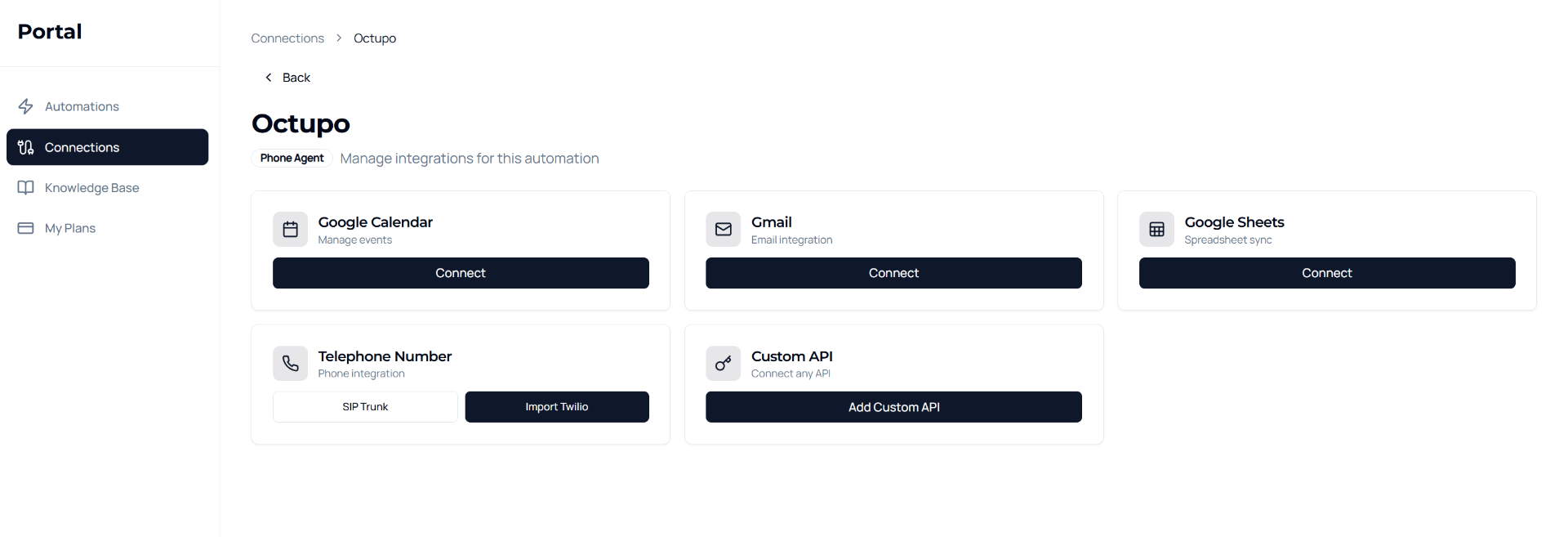Image resolution: width=1568 pixels, height=537 pixels.
Task: Click the My Plans card icon
Action: tap(26, 228)
